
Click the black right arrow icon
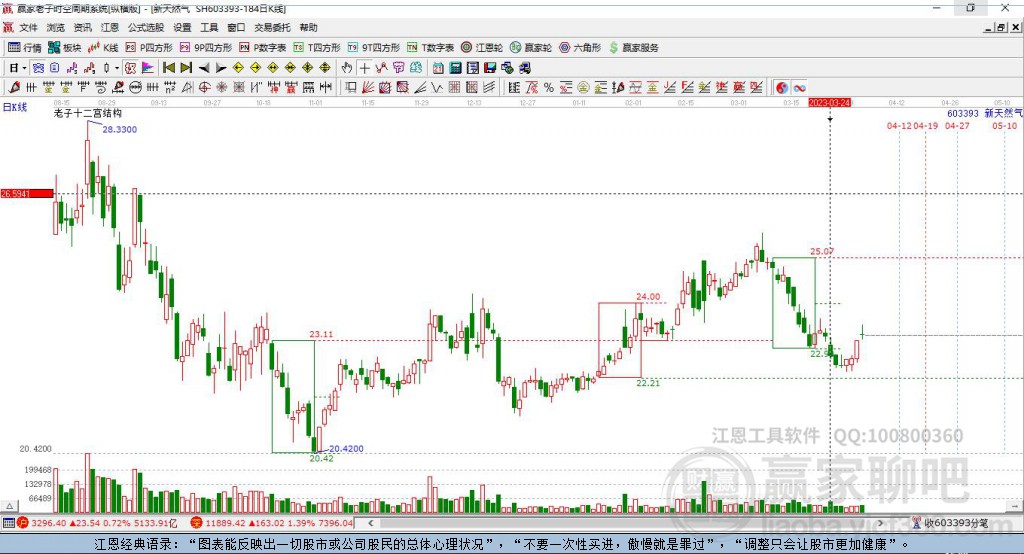coord(221,68)
